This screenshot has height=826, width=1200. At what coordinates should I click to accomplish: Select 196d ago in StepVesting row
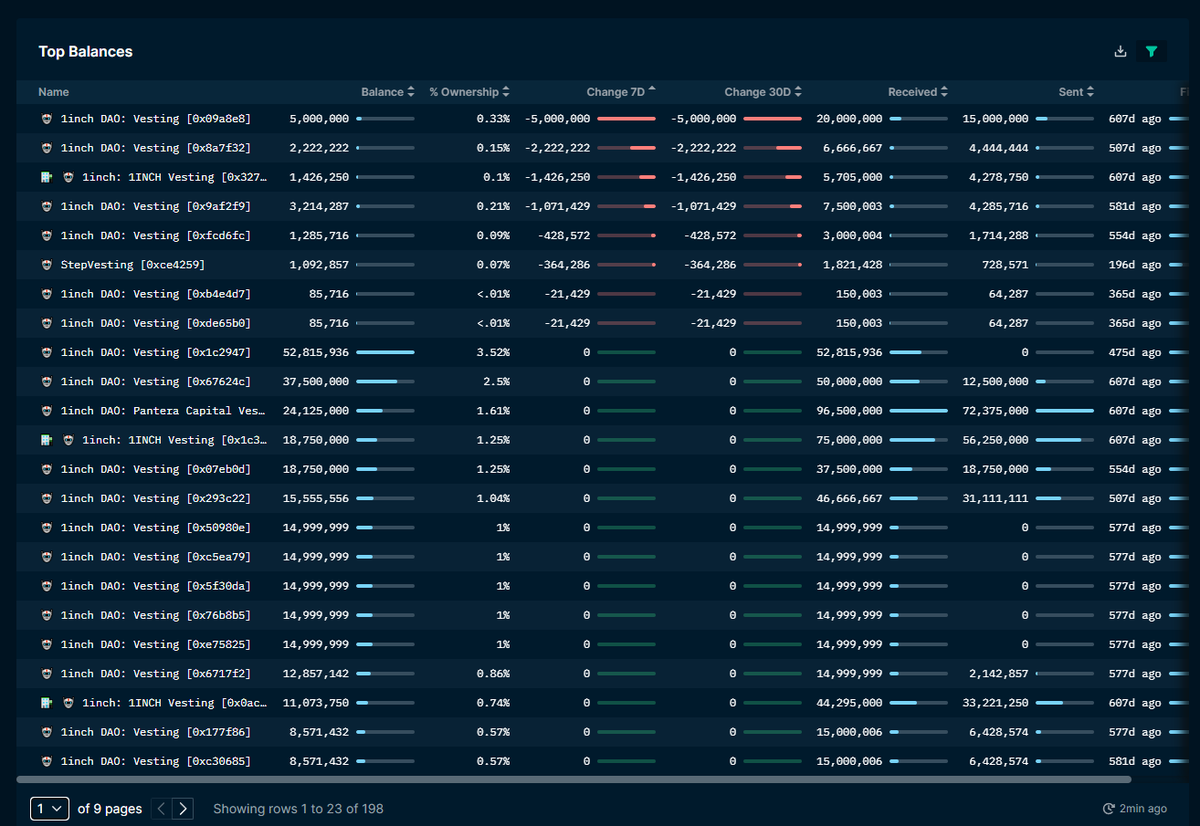1135,265
